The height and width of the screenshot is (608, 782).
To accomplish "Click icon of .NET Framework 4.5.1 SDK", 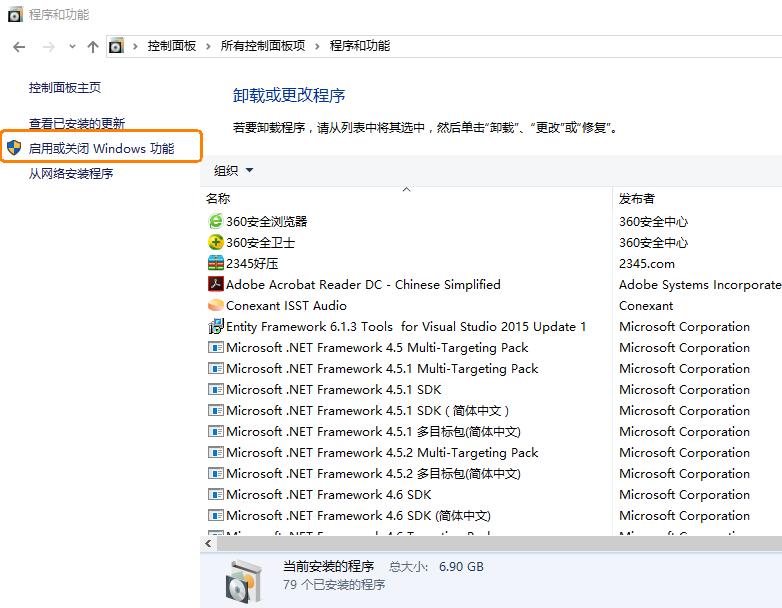I will 215,389.
